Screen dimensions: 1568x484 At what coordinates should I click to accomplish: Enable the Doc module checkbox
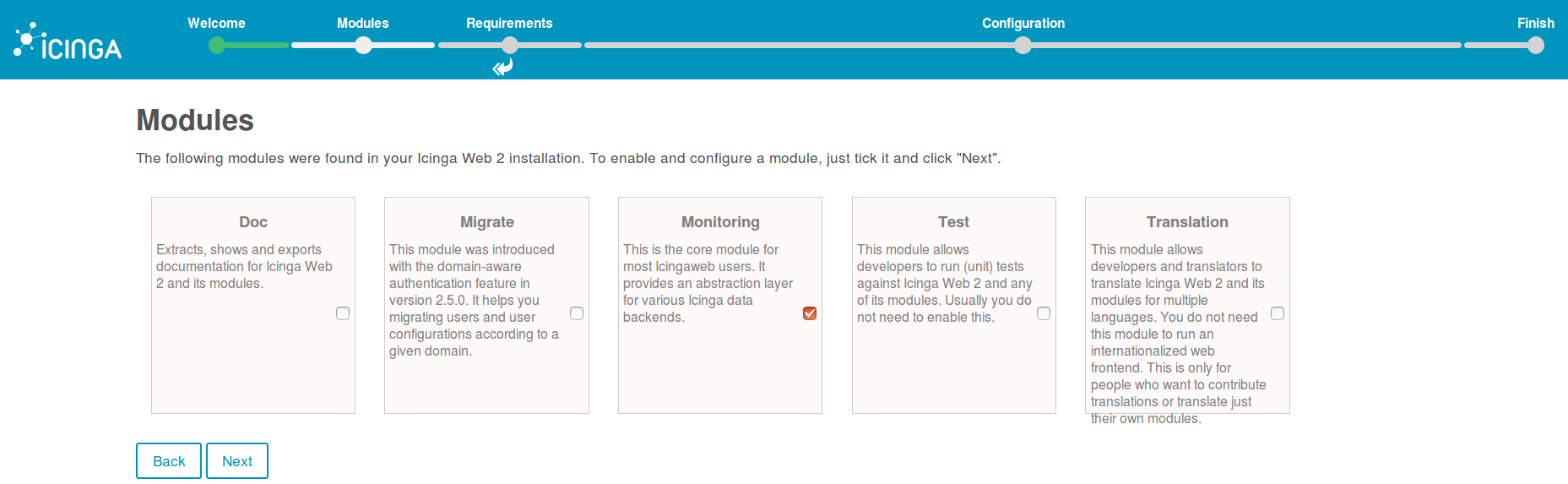(x=343, y=313)
